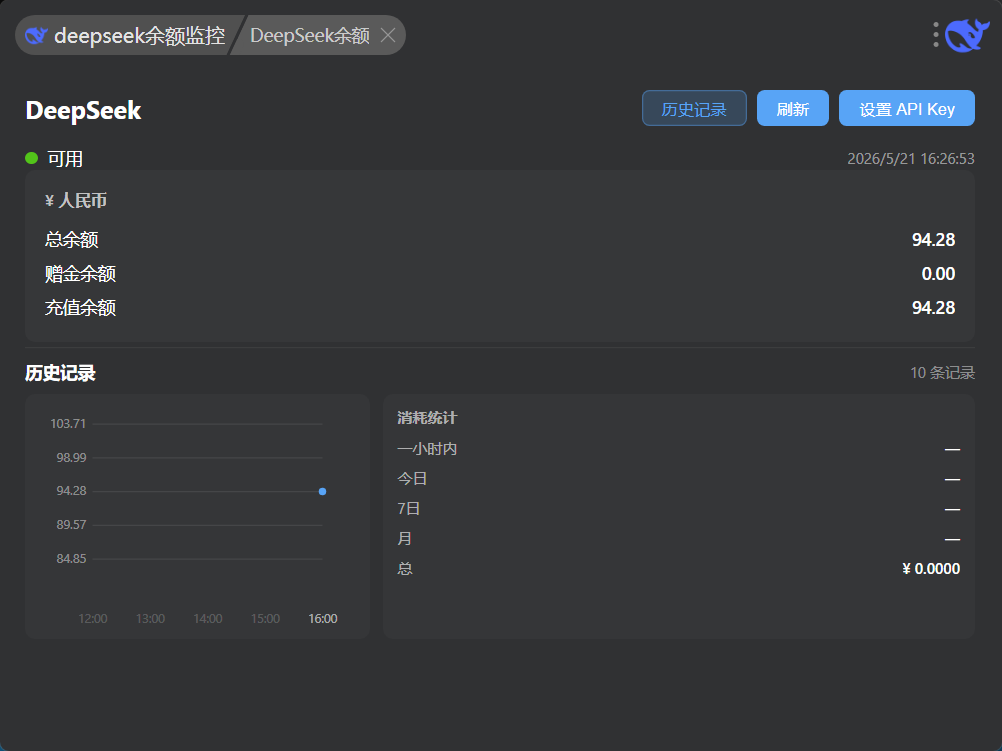1002x751 pixels.
Task: Click the 充值余额 row label
Action: [81, 308]
